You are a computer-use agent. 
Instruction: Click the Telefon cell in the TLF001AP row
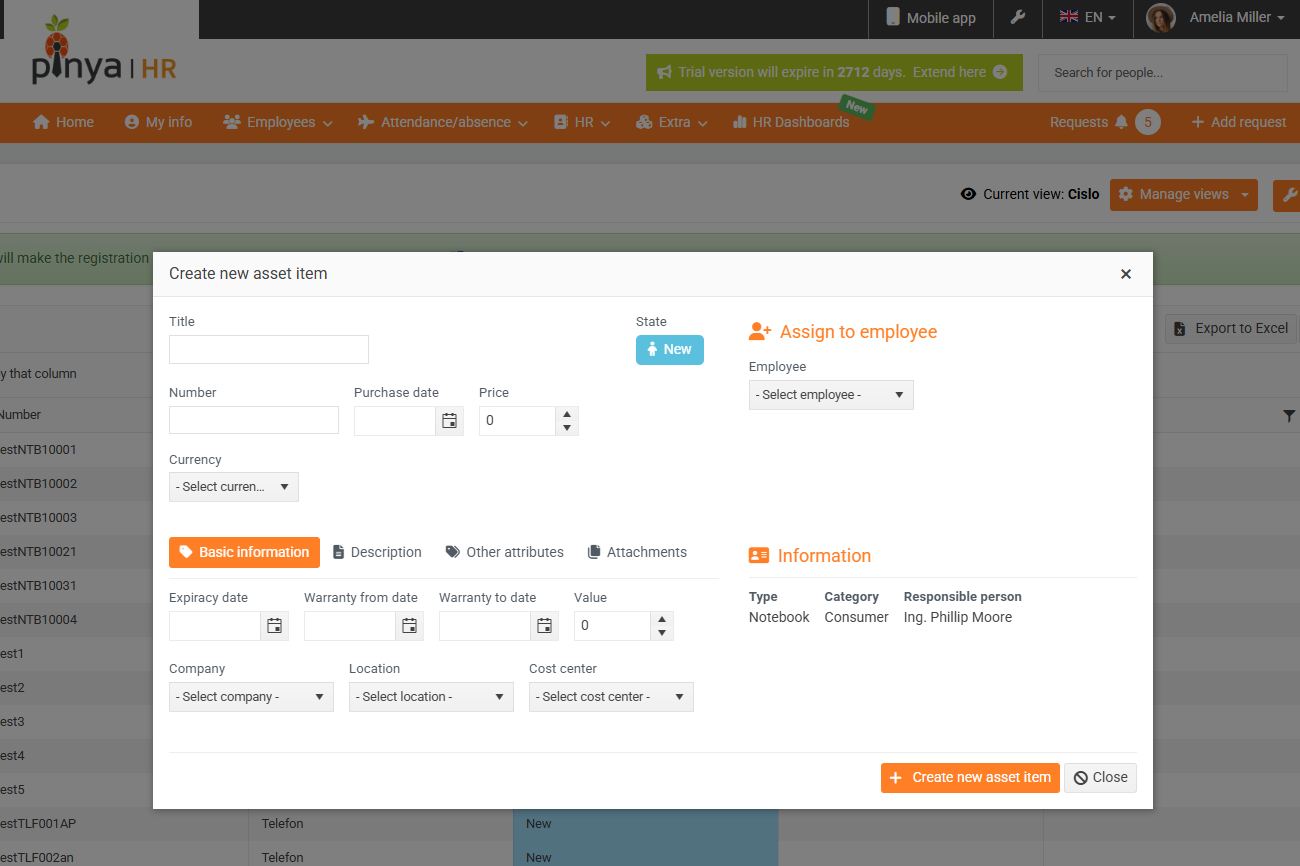[381, 824]
